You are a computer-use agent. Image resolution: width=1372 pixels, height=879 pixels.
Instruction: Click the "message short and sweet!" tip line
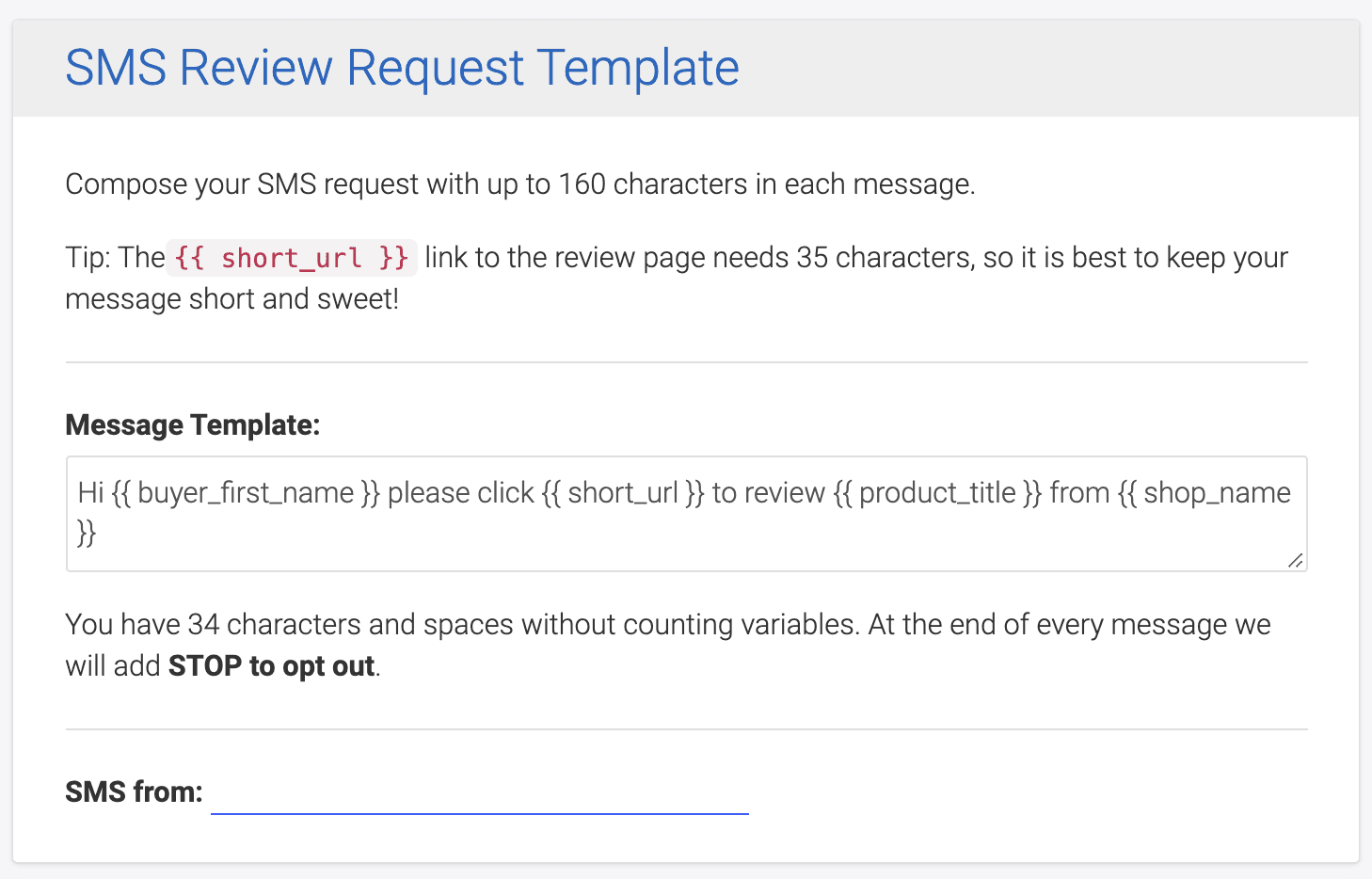click(x=231, y=299)
